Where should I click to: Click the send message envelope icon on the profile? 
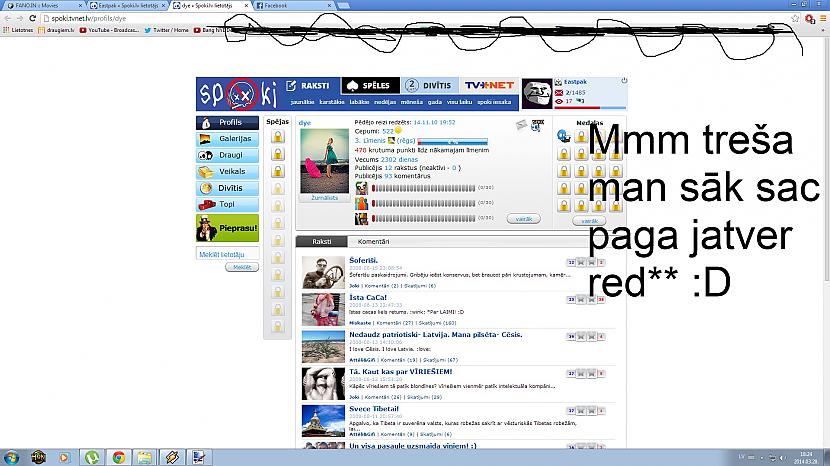pyautogui.click(x=521, y=124)
